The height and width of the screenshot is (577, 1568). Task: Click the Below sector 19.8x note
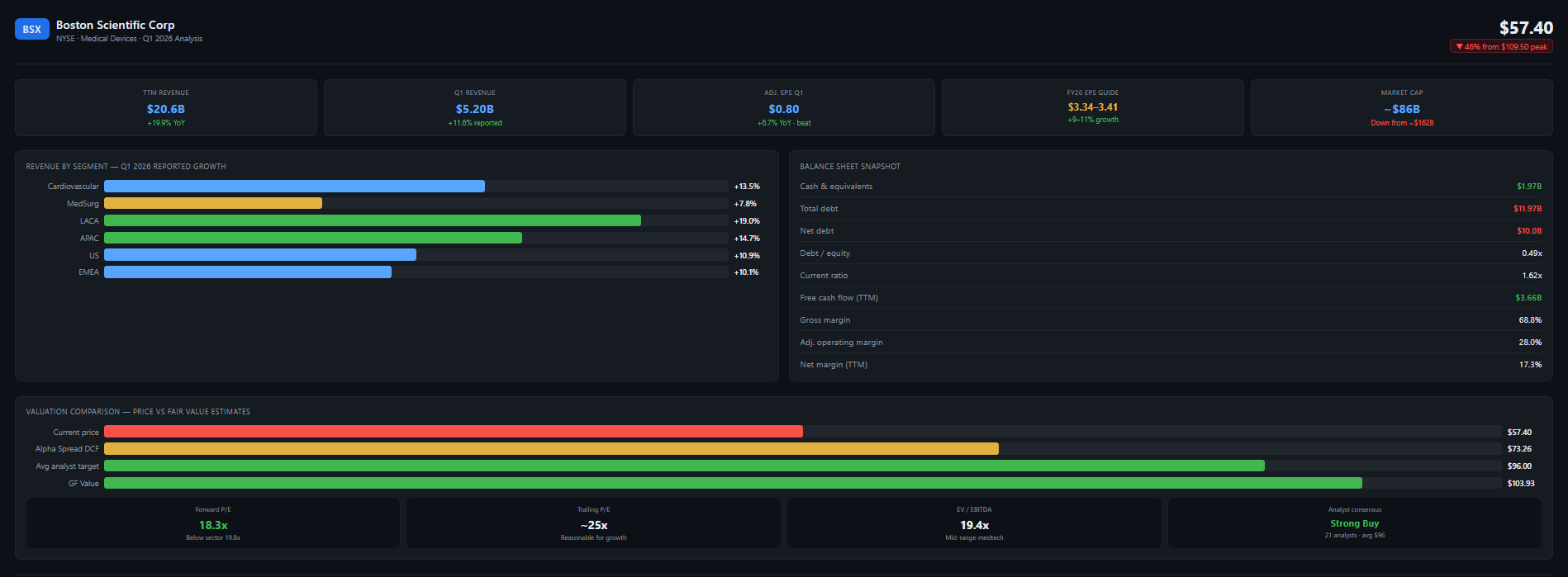coord(213,537)
